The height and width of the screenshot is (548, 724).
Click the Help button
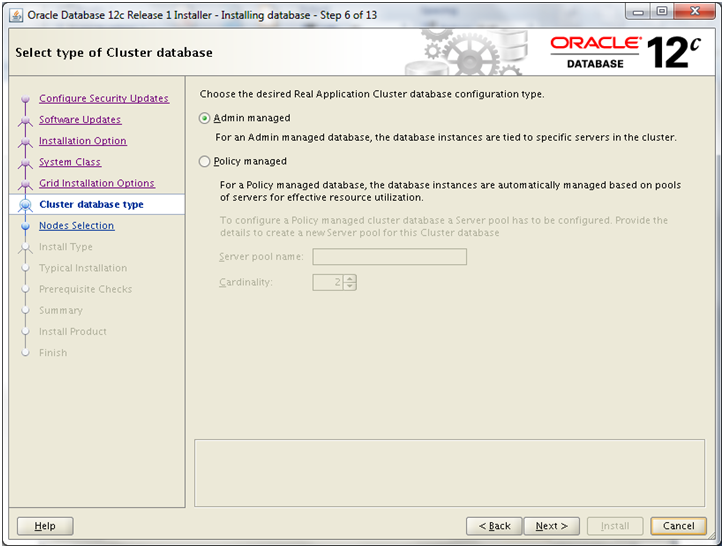(x=45, y=526)
